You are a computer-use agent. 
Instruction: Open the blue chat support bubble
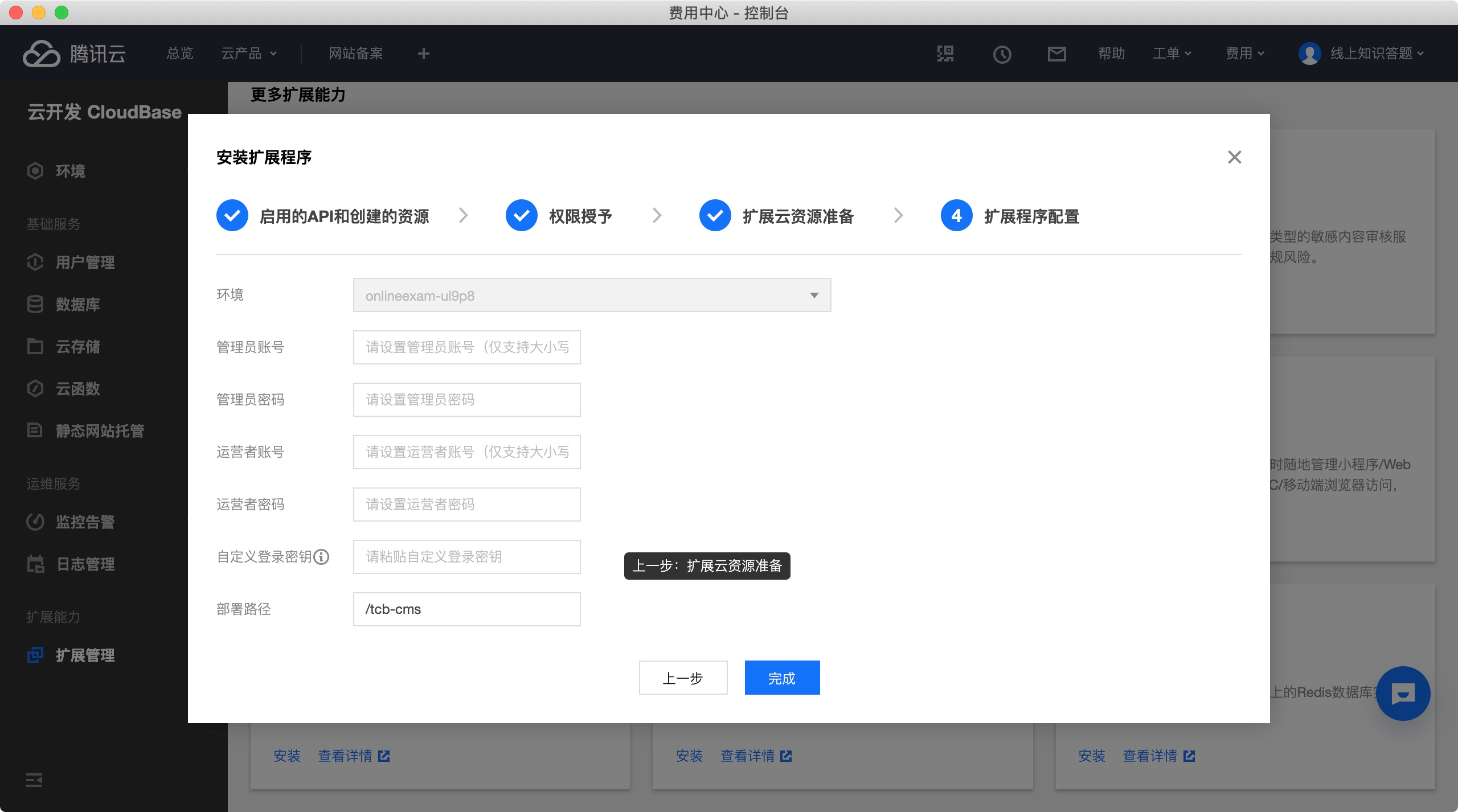1403,693
